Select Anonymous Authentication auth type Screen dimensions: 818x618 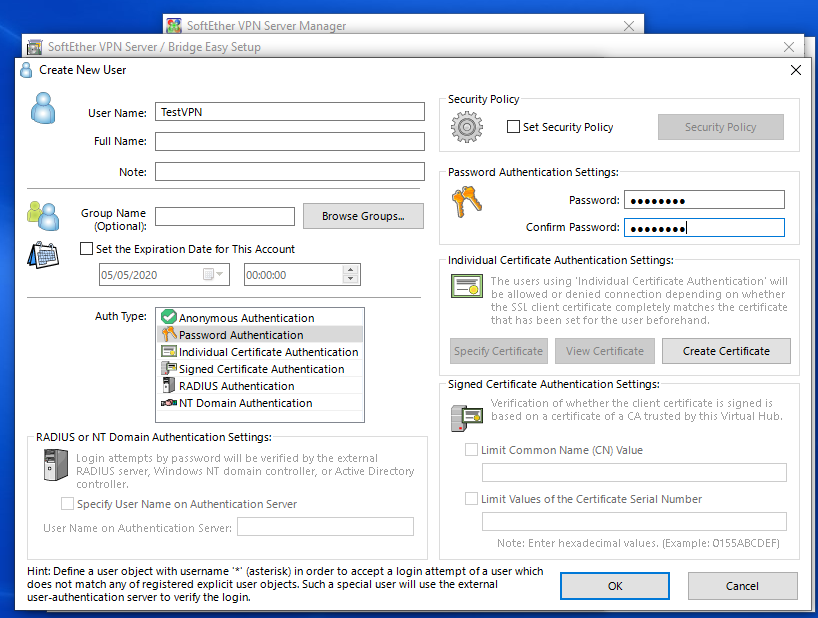click(x=260, y=318)
